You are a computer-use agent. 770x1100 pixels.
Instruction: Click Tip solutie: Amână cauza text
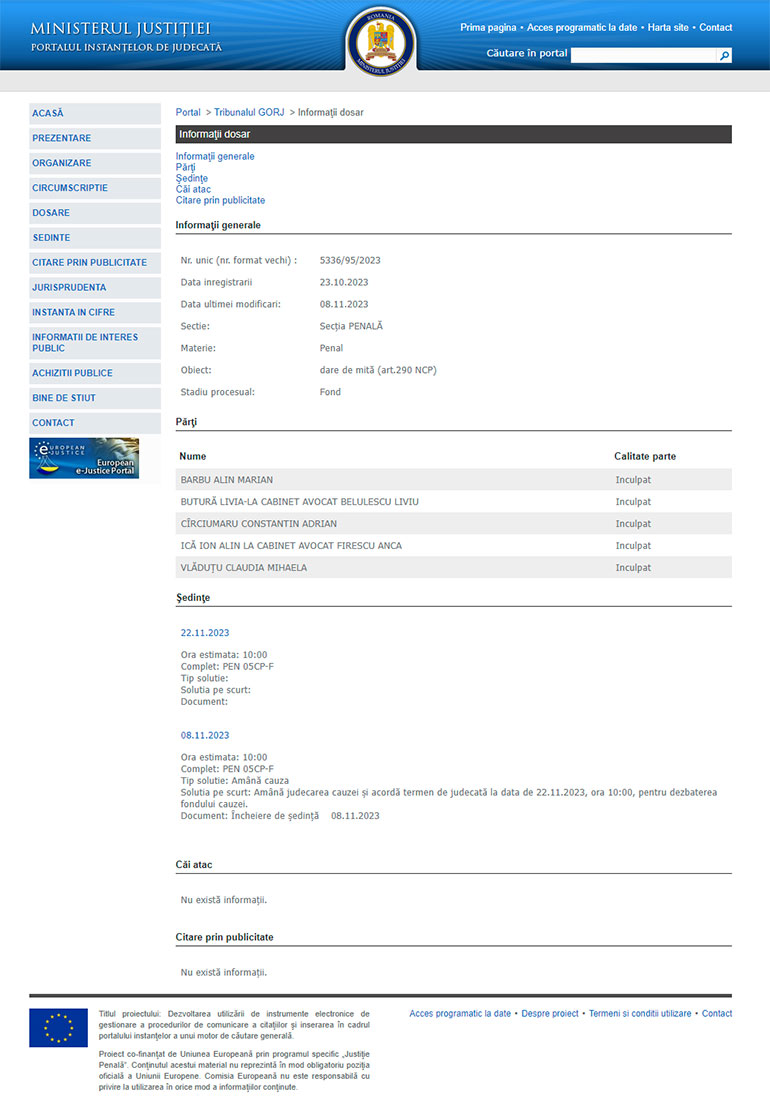click(x=235, y=781)
